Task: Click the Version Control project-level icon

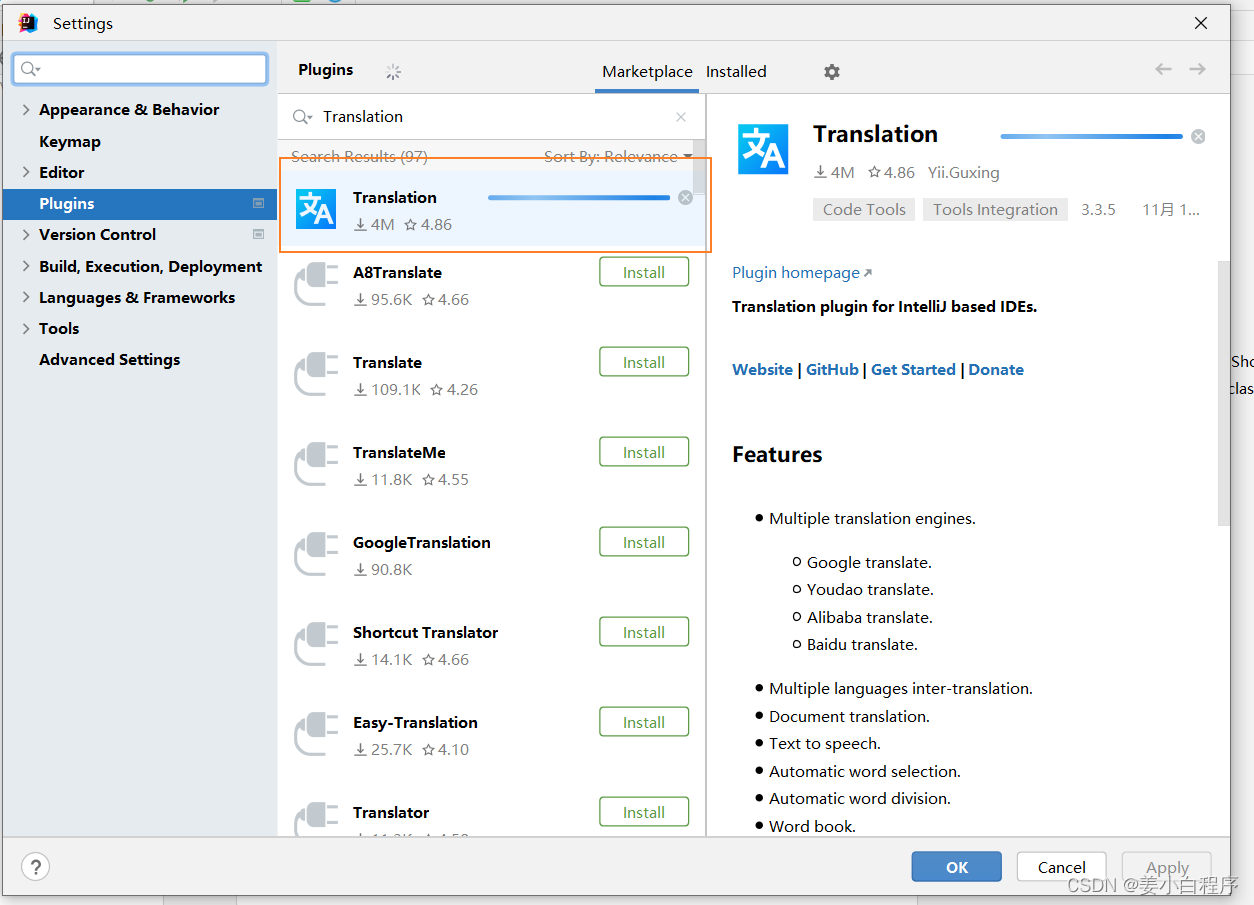Action: [258, 234]
